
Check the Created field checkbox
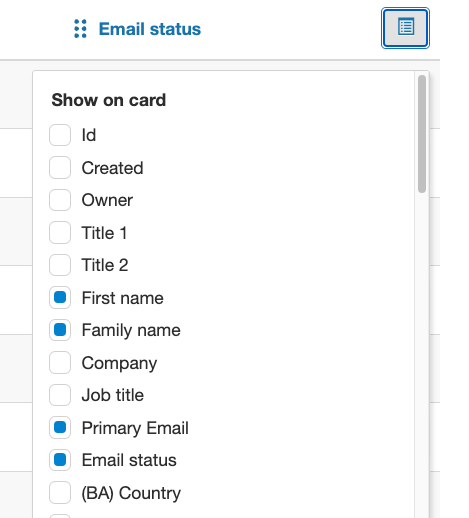(x=60, y=168)
